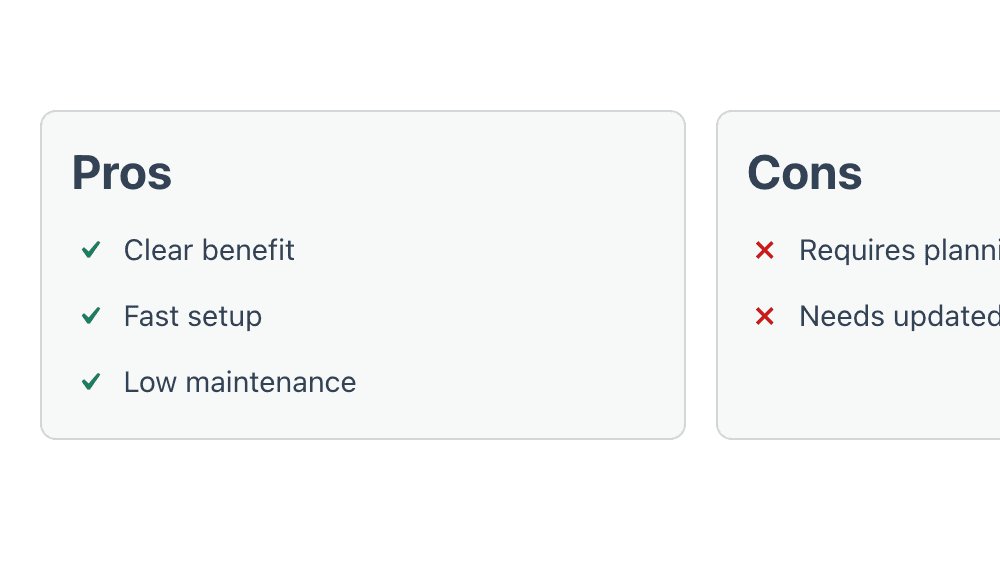Click the Cons heading
Viewport: 1000px width, 562px height.
[804, 173]
